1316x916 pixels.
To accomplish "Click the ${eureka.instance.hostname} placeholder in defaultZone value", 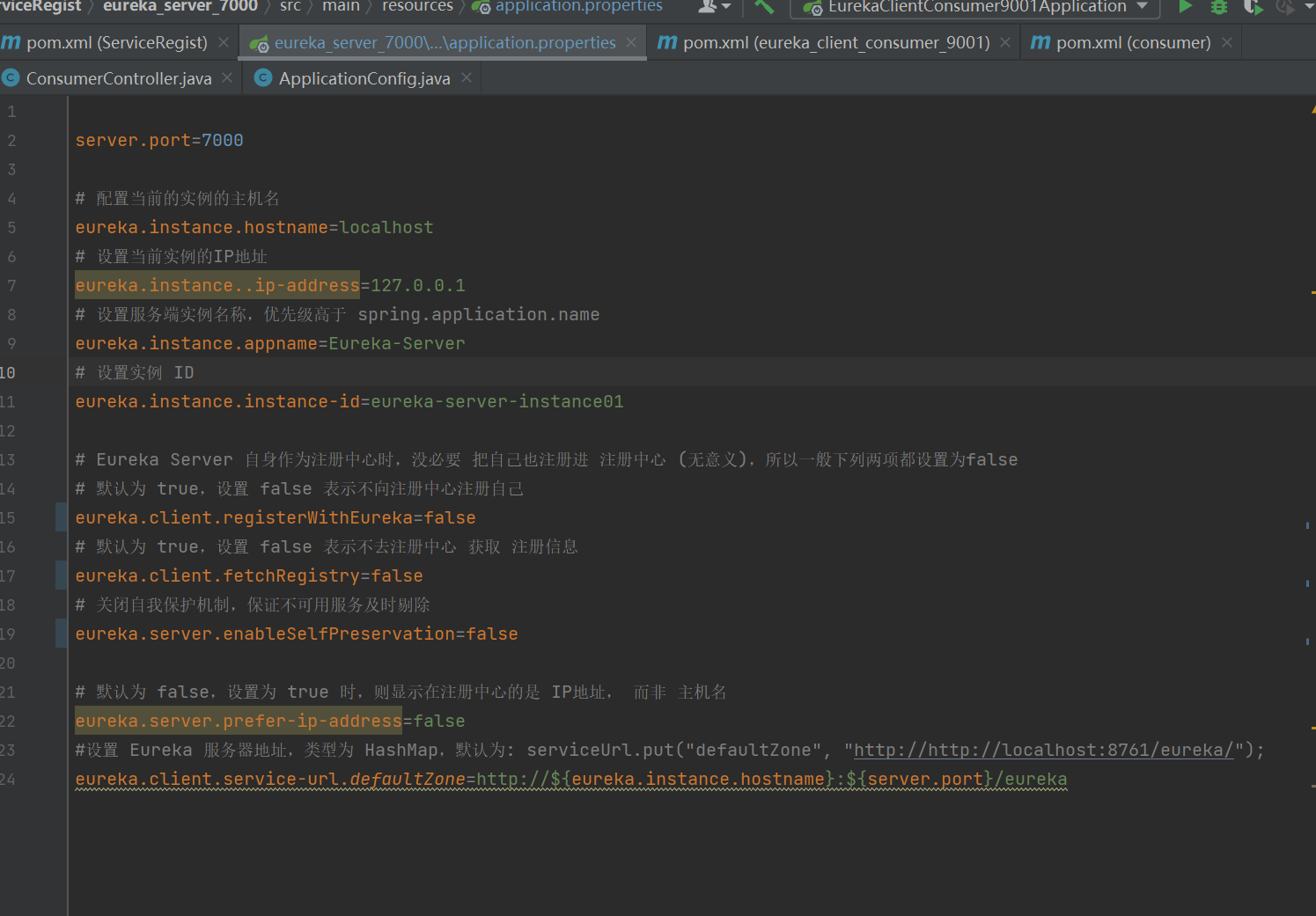I will (x=693, y=780).
